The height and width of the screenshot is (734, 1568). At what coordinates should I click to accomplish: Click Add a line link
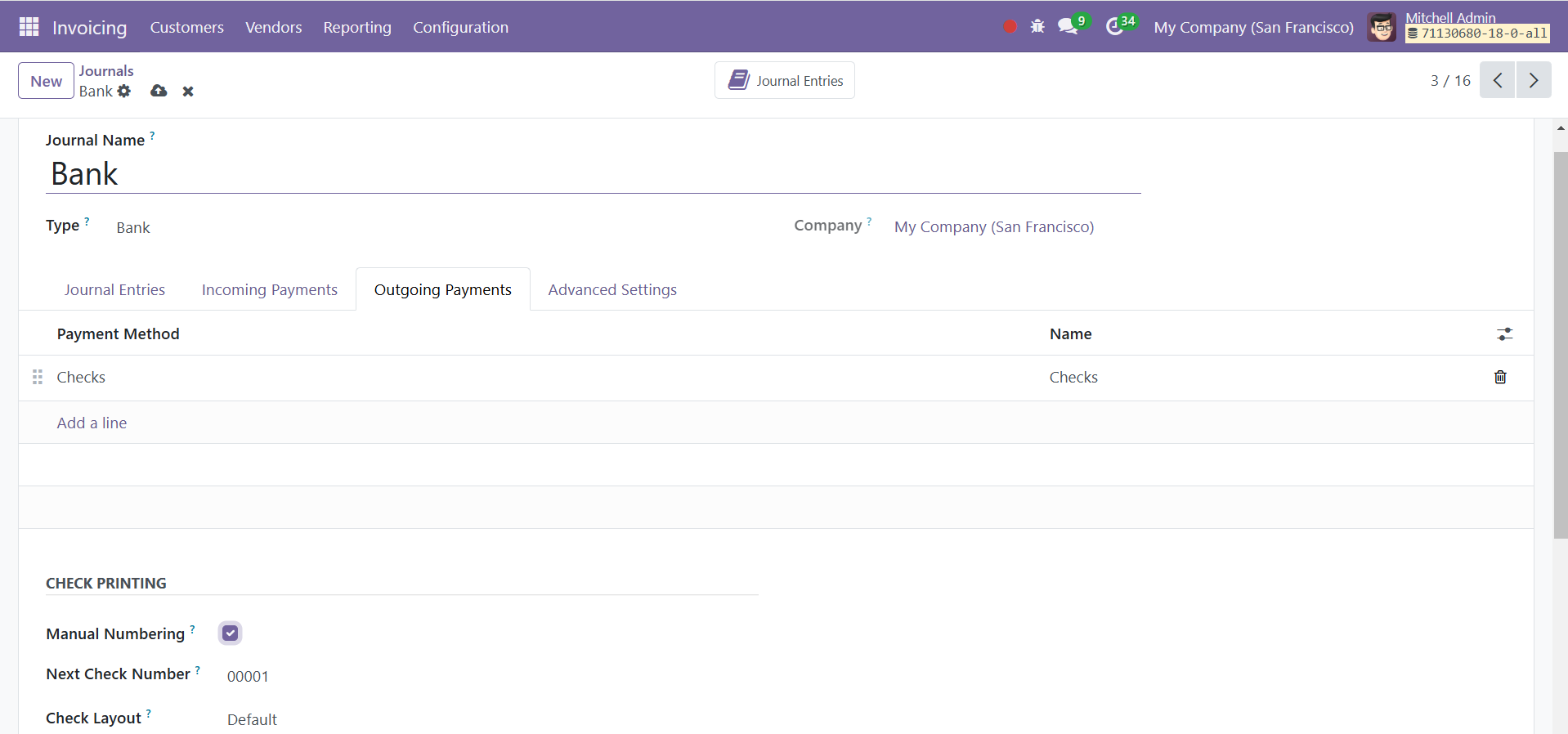point(92,423)
